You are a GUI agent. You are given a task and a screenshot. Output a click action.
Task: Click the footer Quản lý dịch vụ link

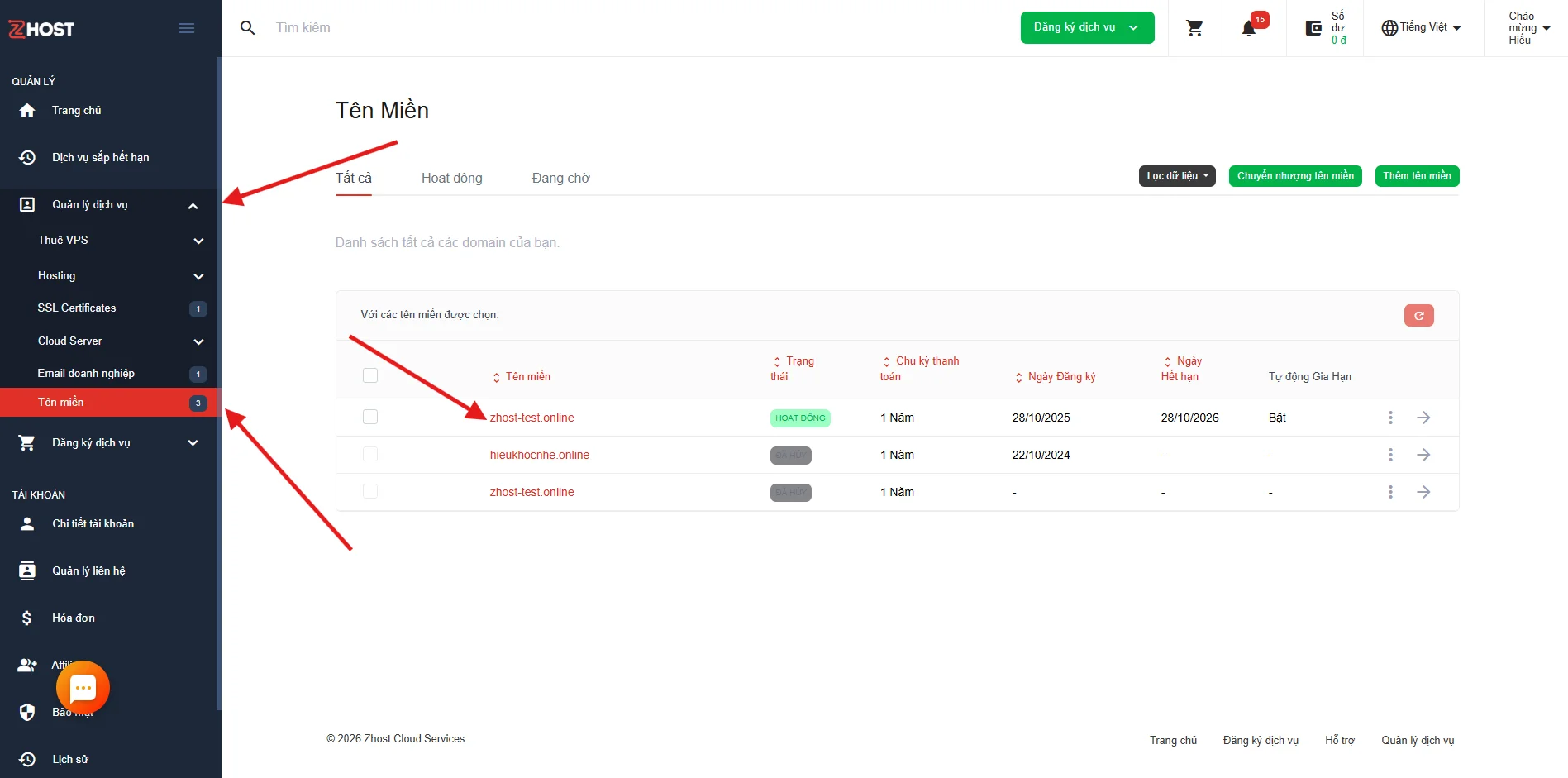(1418, 740)
